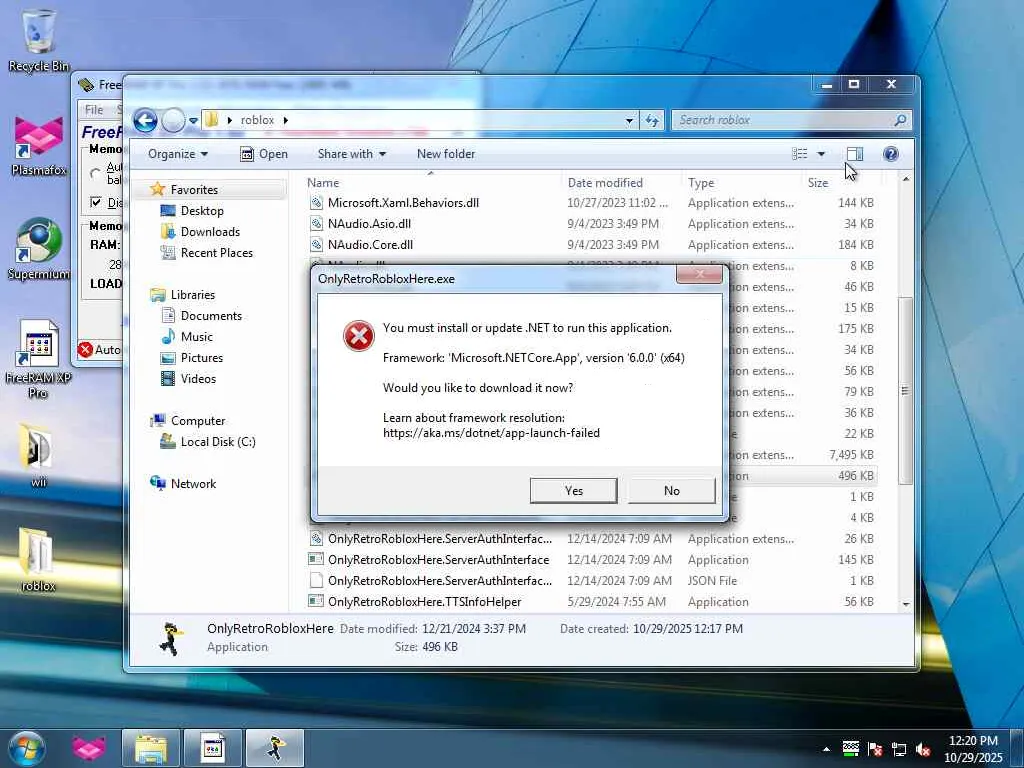The height and width of the screenshot is (768, 1024).
Task: Refresh the roblox folder view
Action: [x=652, y=120]
